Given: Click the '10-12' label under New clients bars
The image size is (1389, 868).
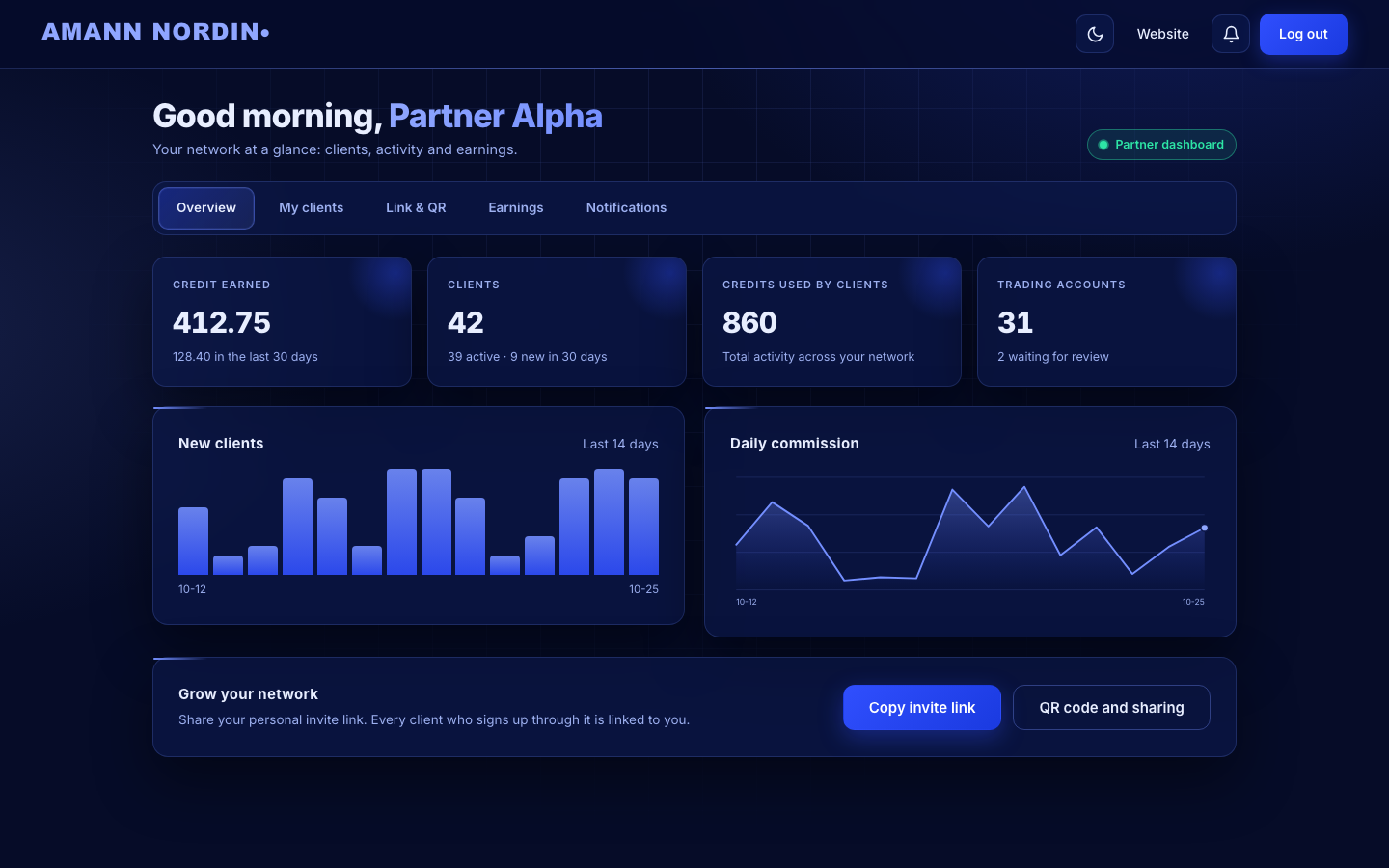Looking at the screenshot, I should coord(192,589).
